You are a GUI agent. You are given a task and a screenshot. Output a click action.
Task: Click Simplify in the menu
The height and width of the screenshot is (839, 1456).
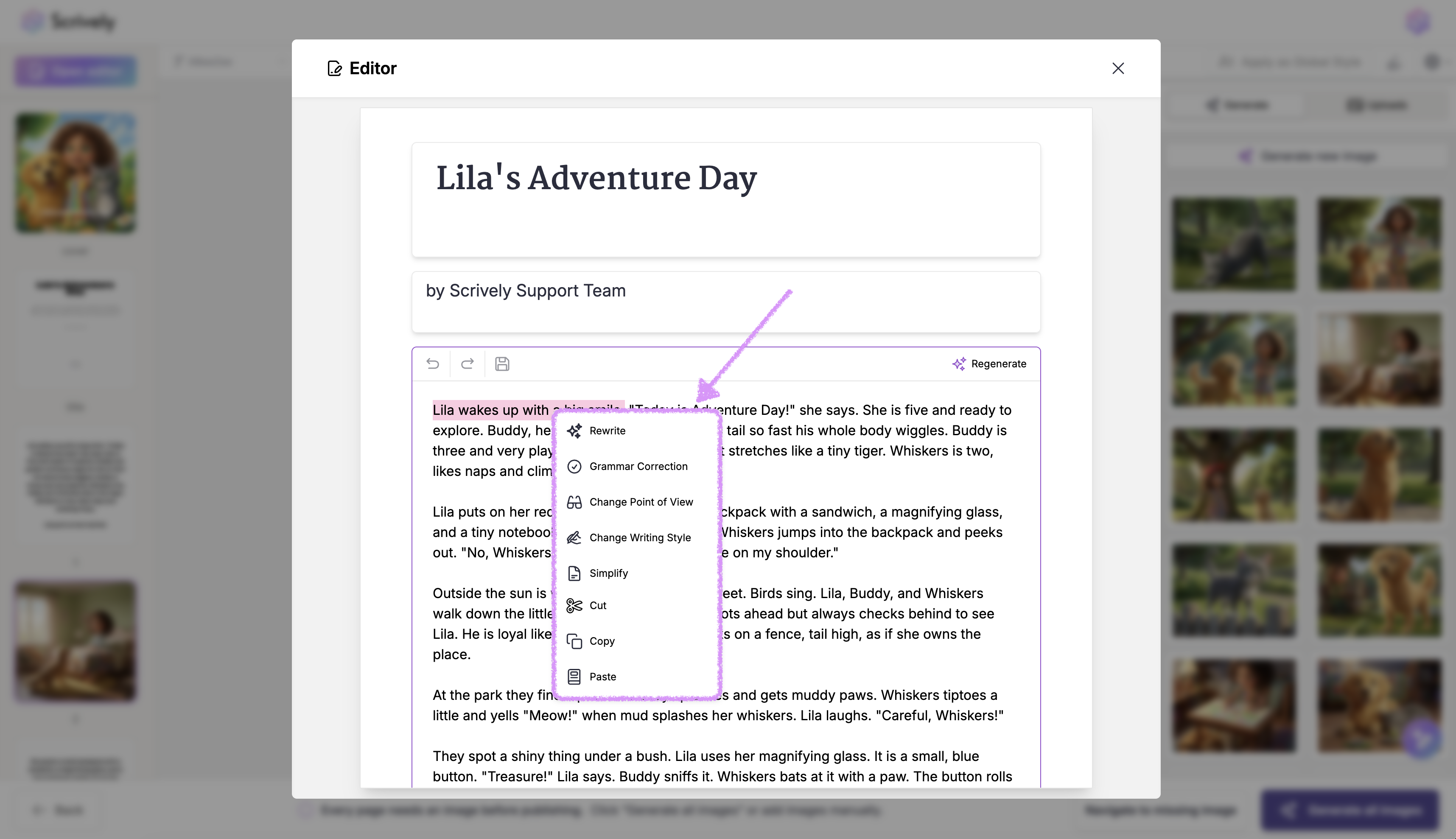coord(608,573)
